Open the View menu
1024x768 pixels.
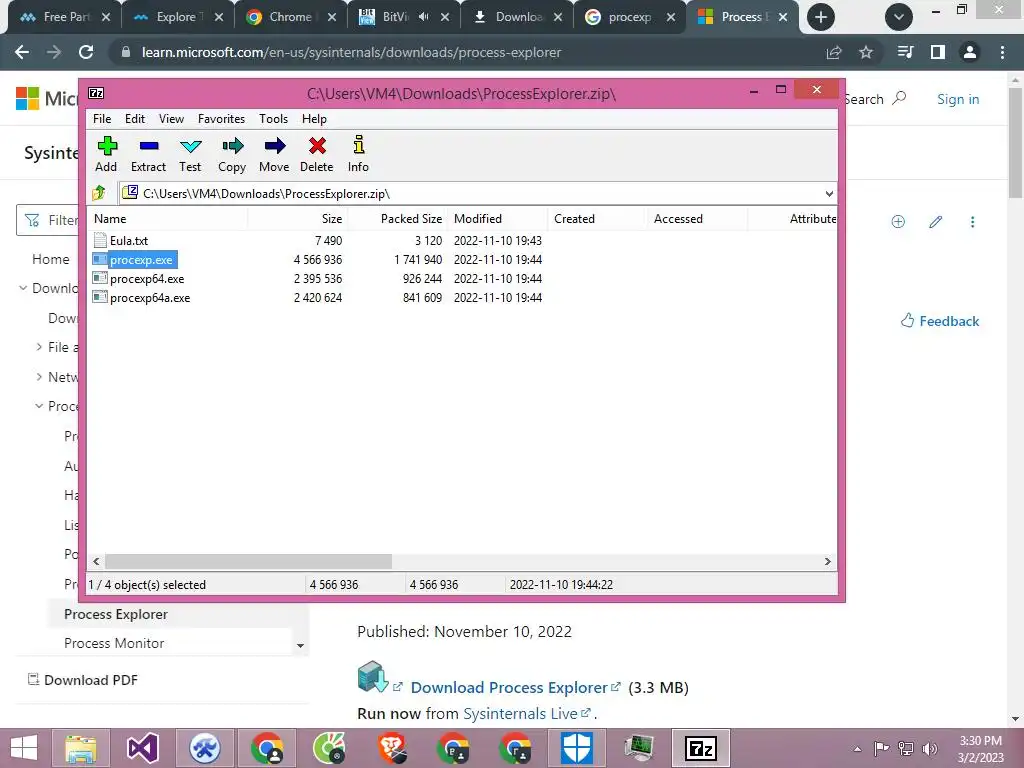171,119
